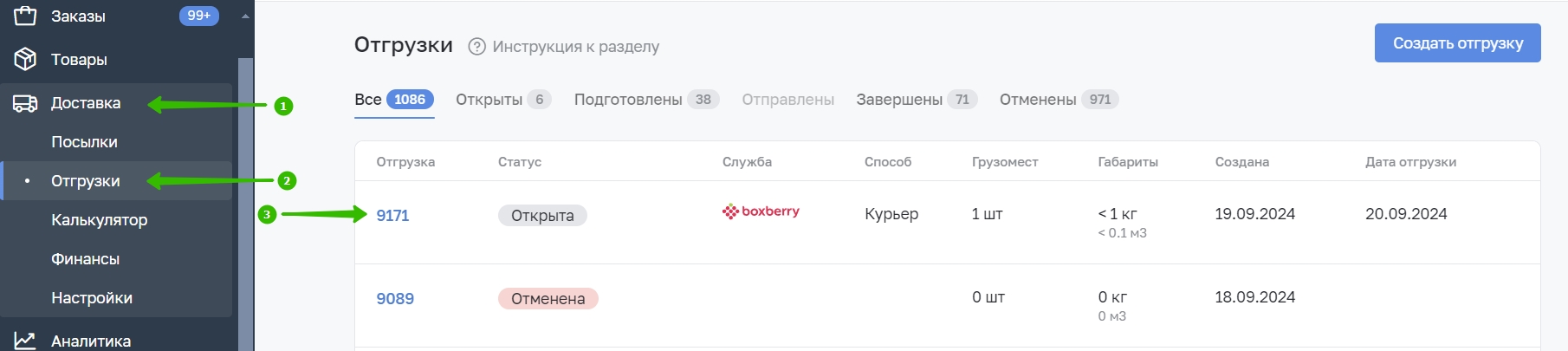
Task: Click the Products box icon
Action: (x=25, y=59)
